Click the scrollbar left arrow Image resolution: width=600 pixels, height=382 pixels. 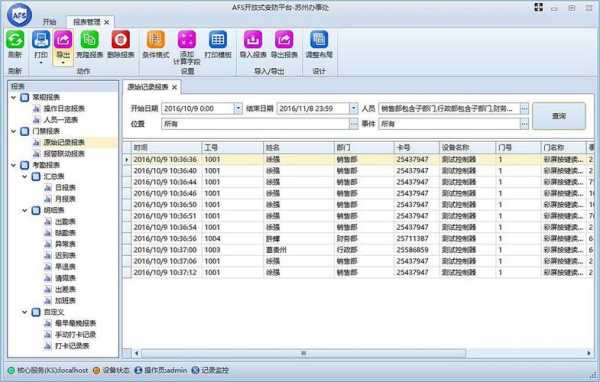pyautogui.click(x=137, y=353)
